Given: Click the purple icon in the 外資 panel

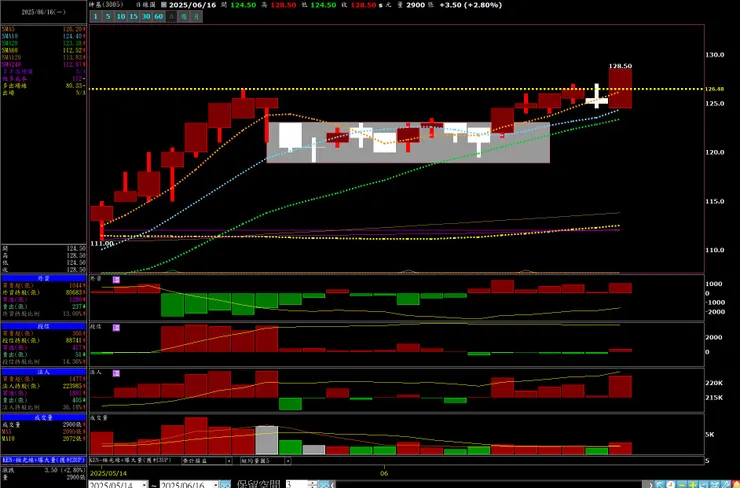Looking at the screenshot, I should coord(116,280).
